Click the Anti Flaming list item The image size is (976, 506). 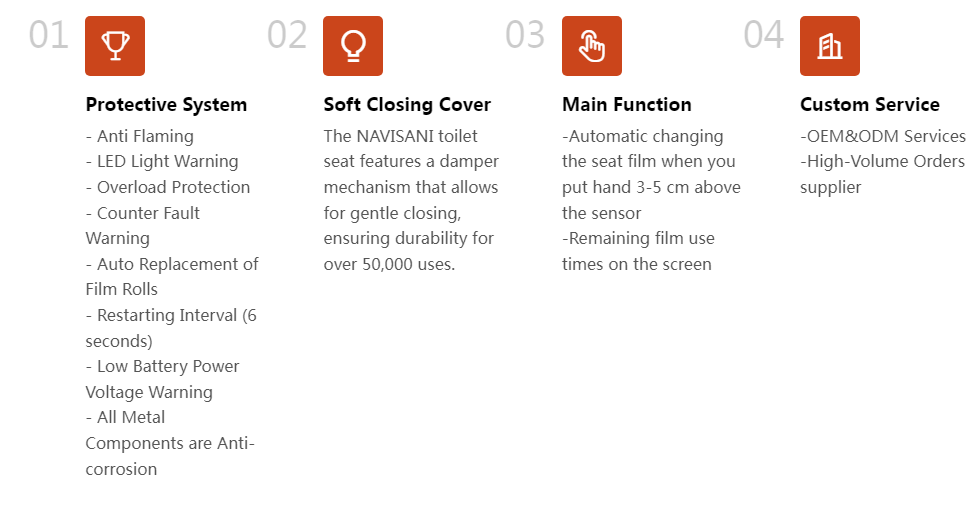[140, 136]
